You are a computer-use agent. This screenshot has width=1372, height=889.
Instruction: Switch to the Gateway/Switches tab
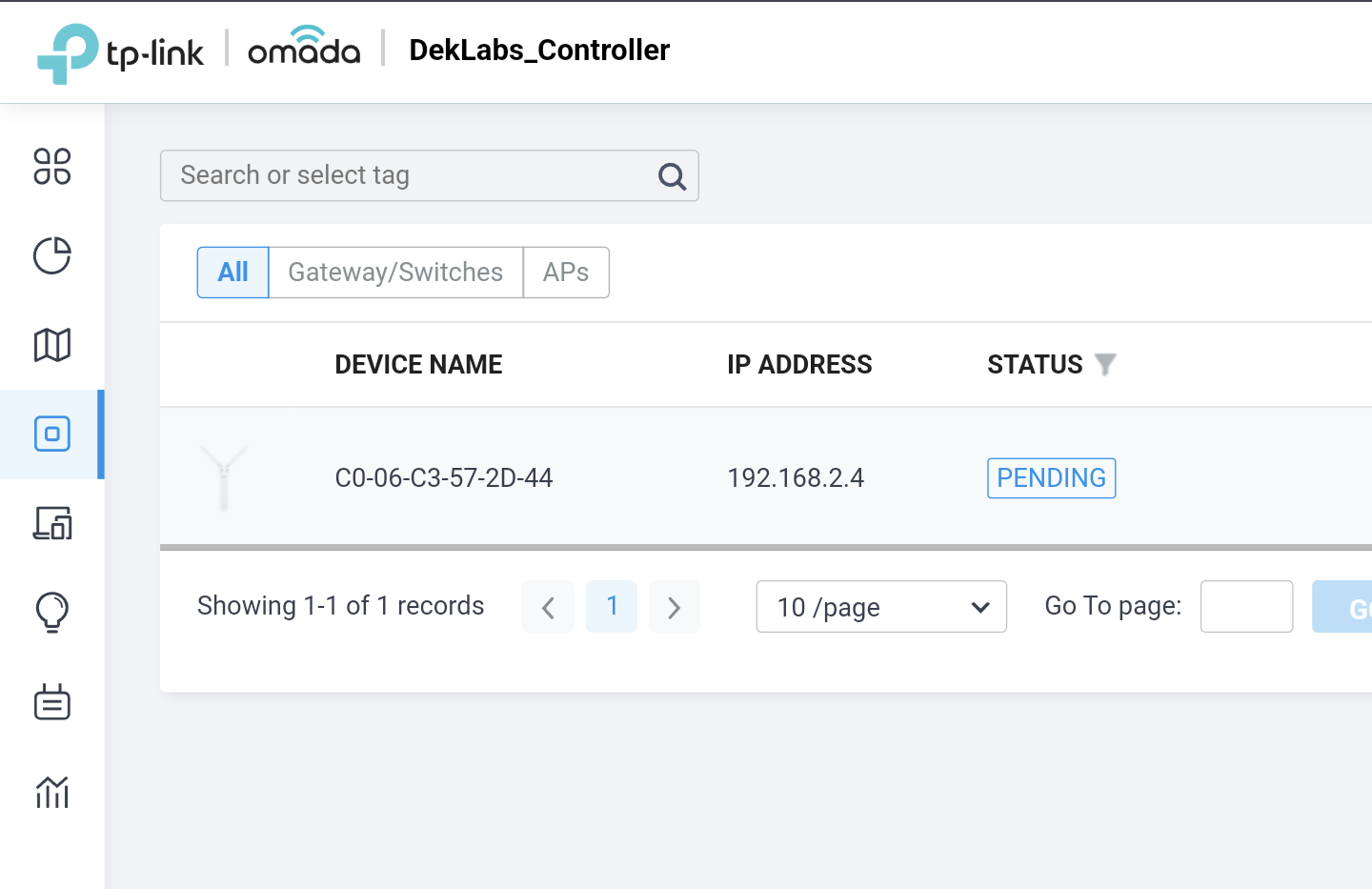(395, 273)
